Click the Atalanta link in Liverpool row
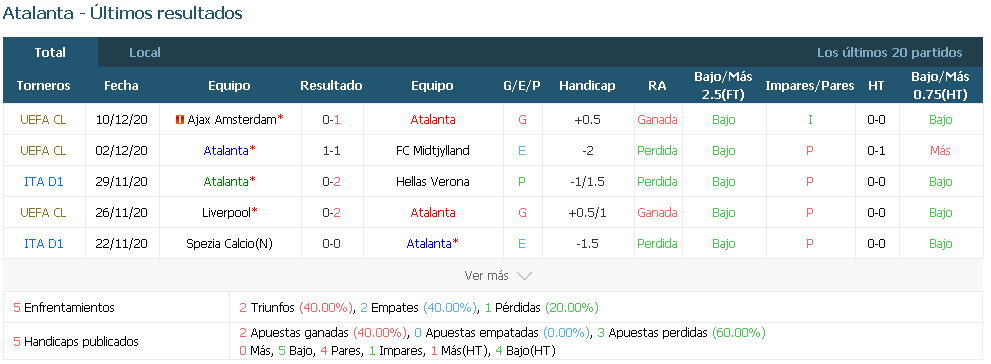Viewport: 991px width, 364px height. click(x=432, y=212)
